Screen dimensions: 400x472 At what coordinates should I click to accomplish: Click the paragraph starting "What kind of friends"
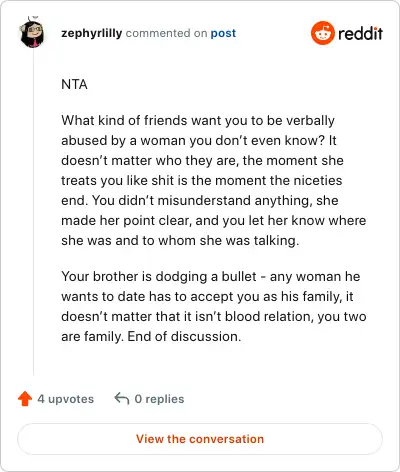tap(214, 180)
